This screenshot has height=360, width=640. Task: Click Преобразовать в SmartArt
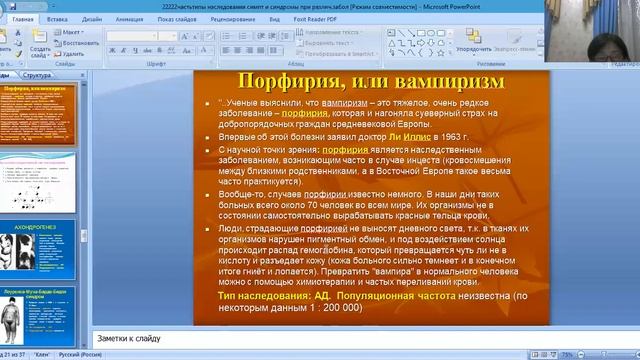pos(336,53)
